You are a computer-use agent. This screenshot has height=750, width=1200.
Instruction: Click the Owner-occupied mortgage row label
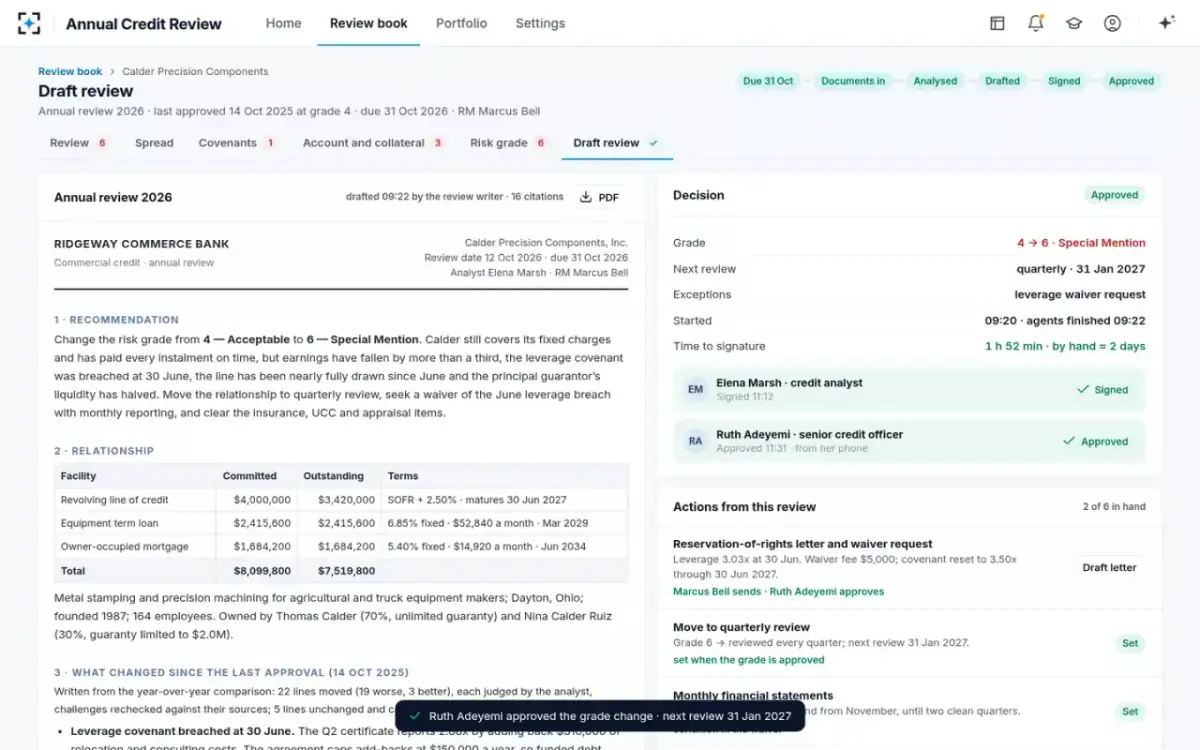coord(124,547)
